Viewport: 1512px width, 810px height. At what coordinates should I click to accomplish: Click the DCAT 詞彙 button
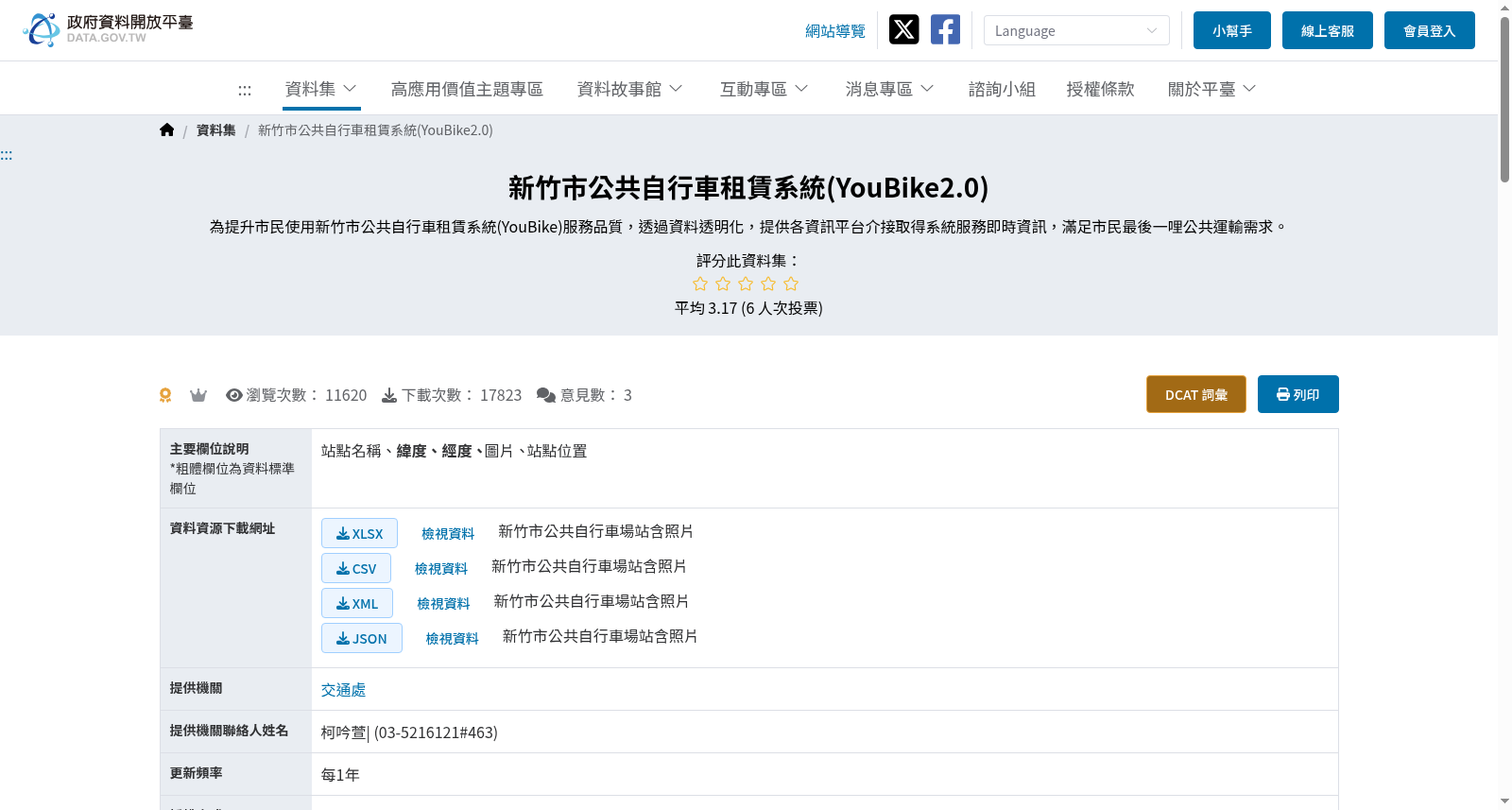[1196, 394]
